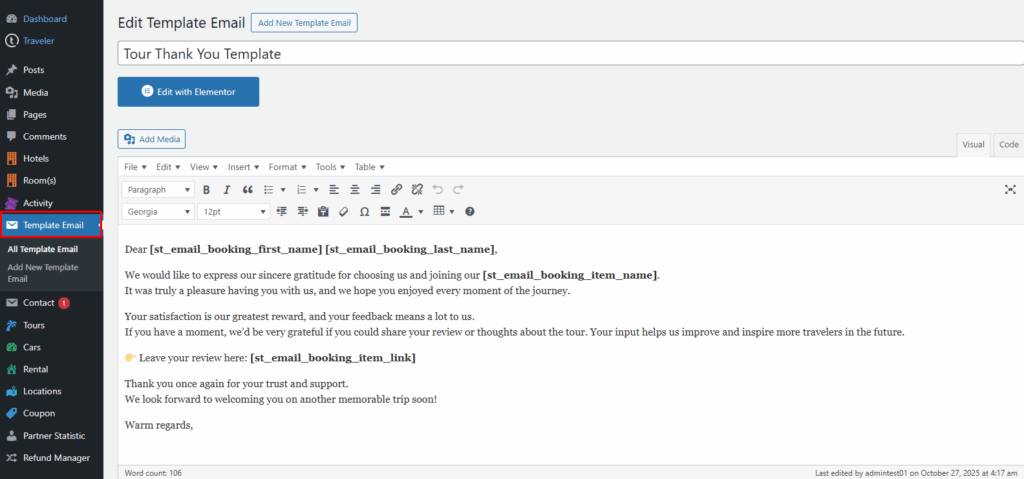
Task: Enter distraction-free fullscreen mode
Action: click(1010, 189)
